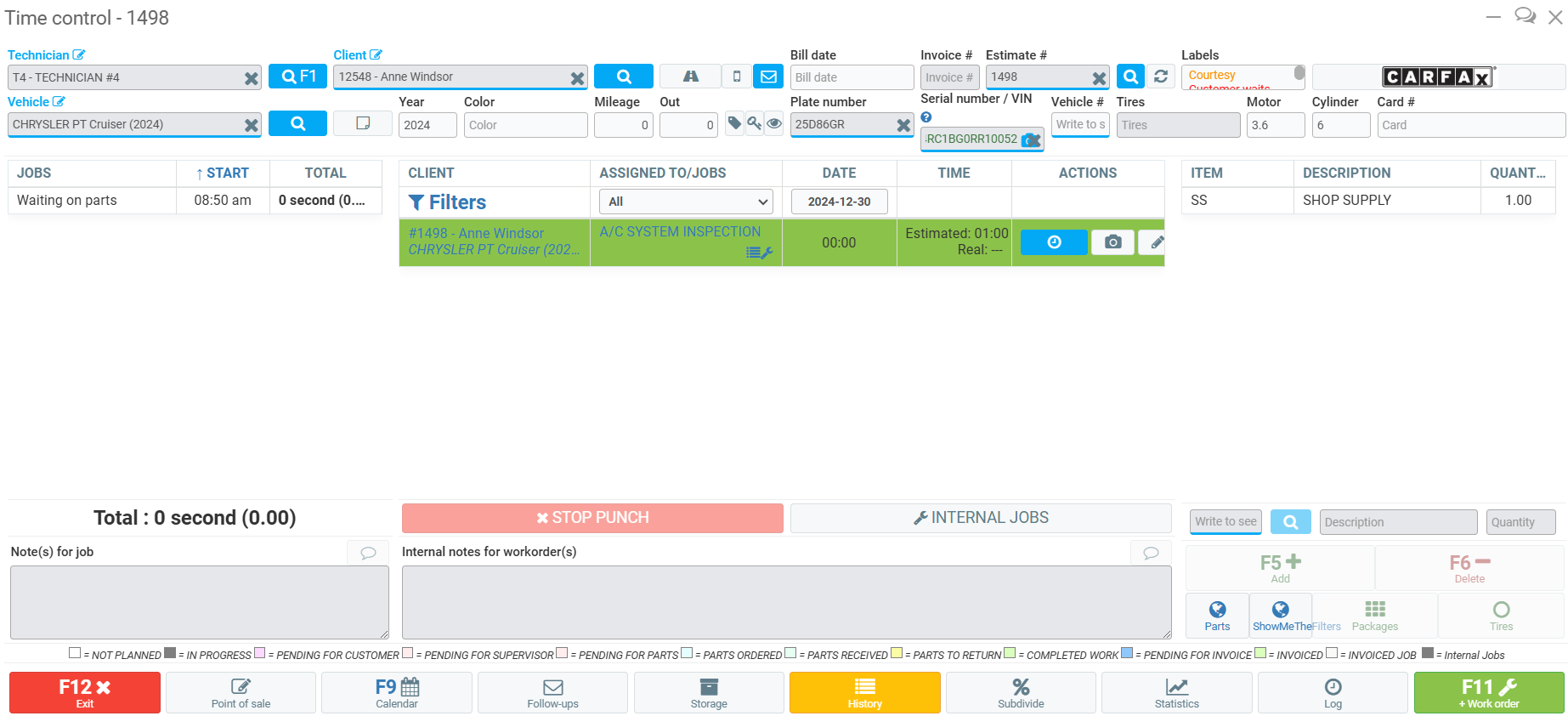Click the clock punch button in Actions

1054,242
